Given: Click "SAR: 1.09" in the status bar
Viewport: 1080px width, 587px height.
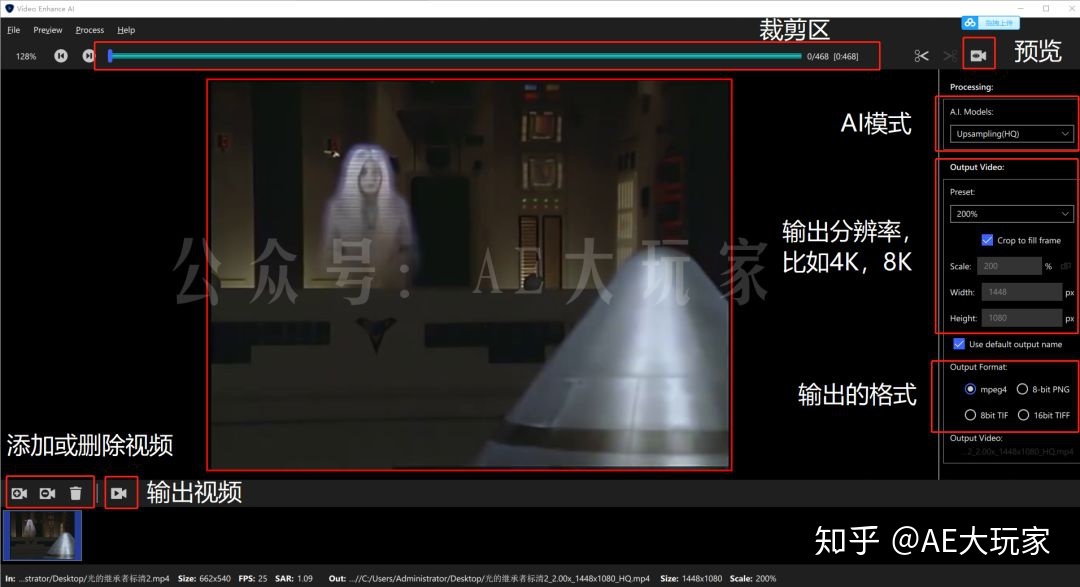Looking at the screenshot, I should (294, 579).
